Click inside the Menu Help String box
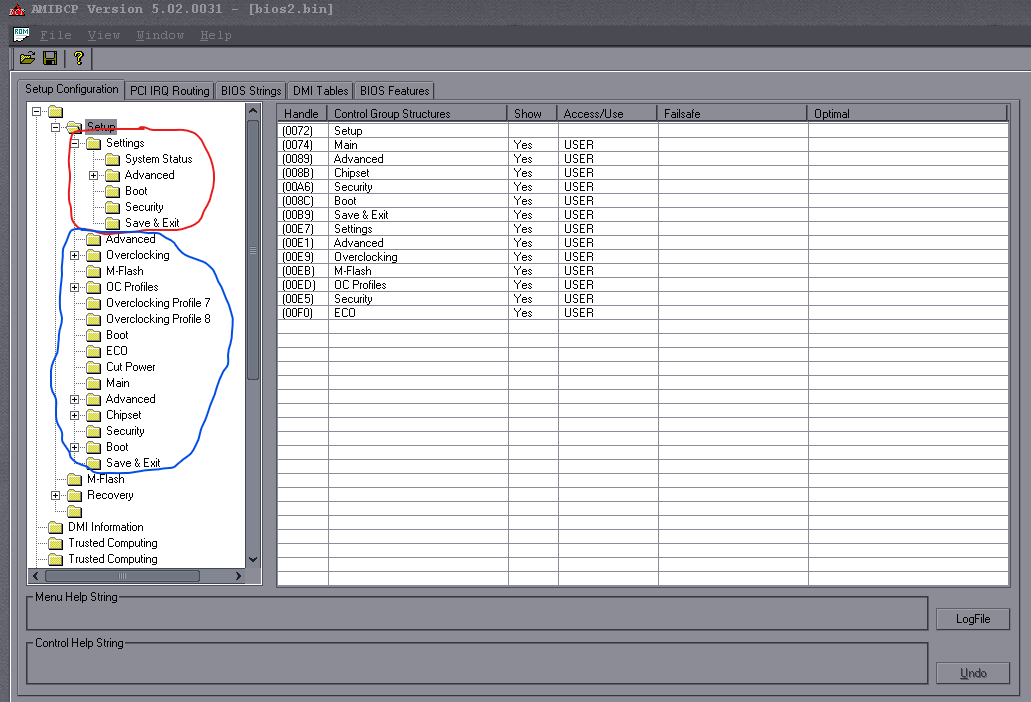 click(477, 615)
